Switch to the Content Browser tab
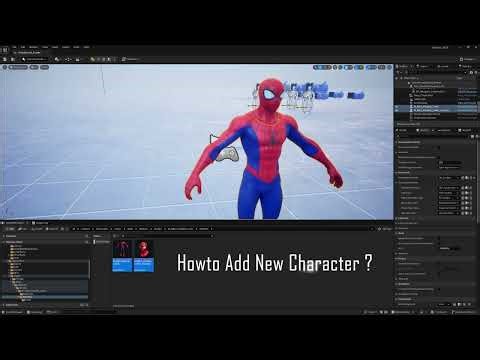The image size is (480, 360). tap(14, 223)
